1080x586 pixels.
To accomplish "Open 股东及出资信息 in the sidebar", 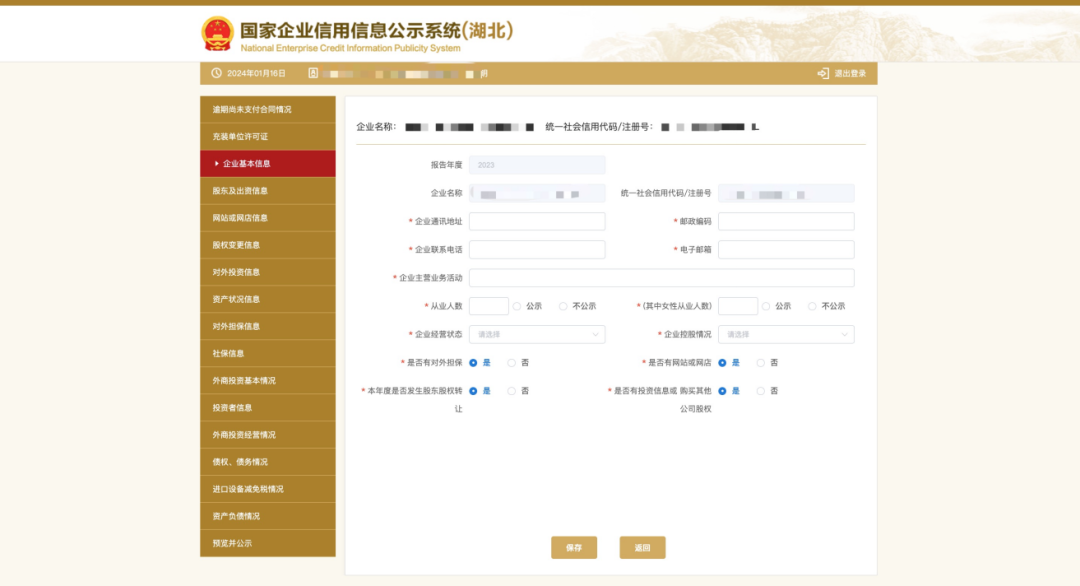I will click(x=267, y=191).
